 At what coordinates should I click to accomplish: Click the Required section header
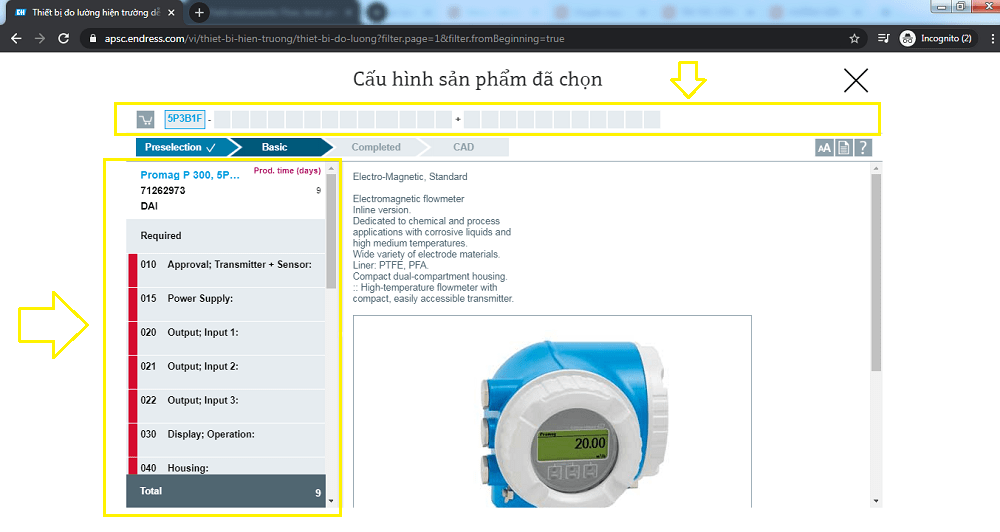(x=226, y=236)
